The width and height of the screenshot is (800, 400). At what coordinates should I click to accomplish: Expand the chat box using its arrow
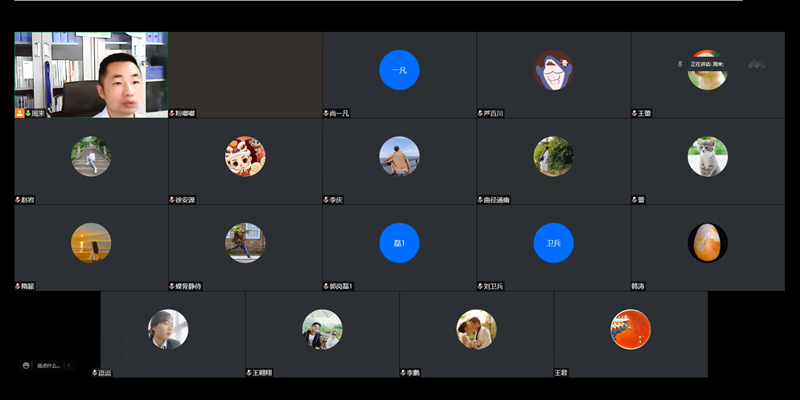(x=68, y=366)
